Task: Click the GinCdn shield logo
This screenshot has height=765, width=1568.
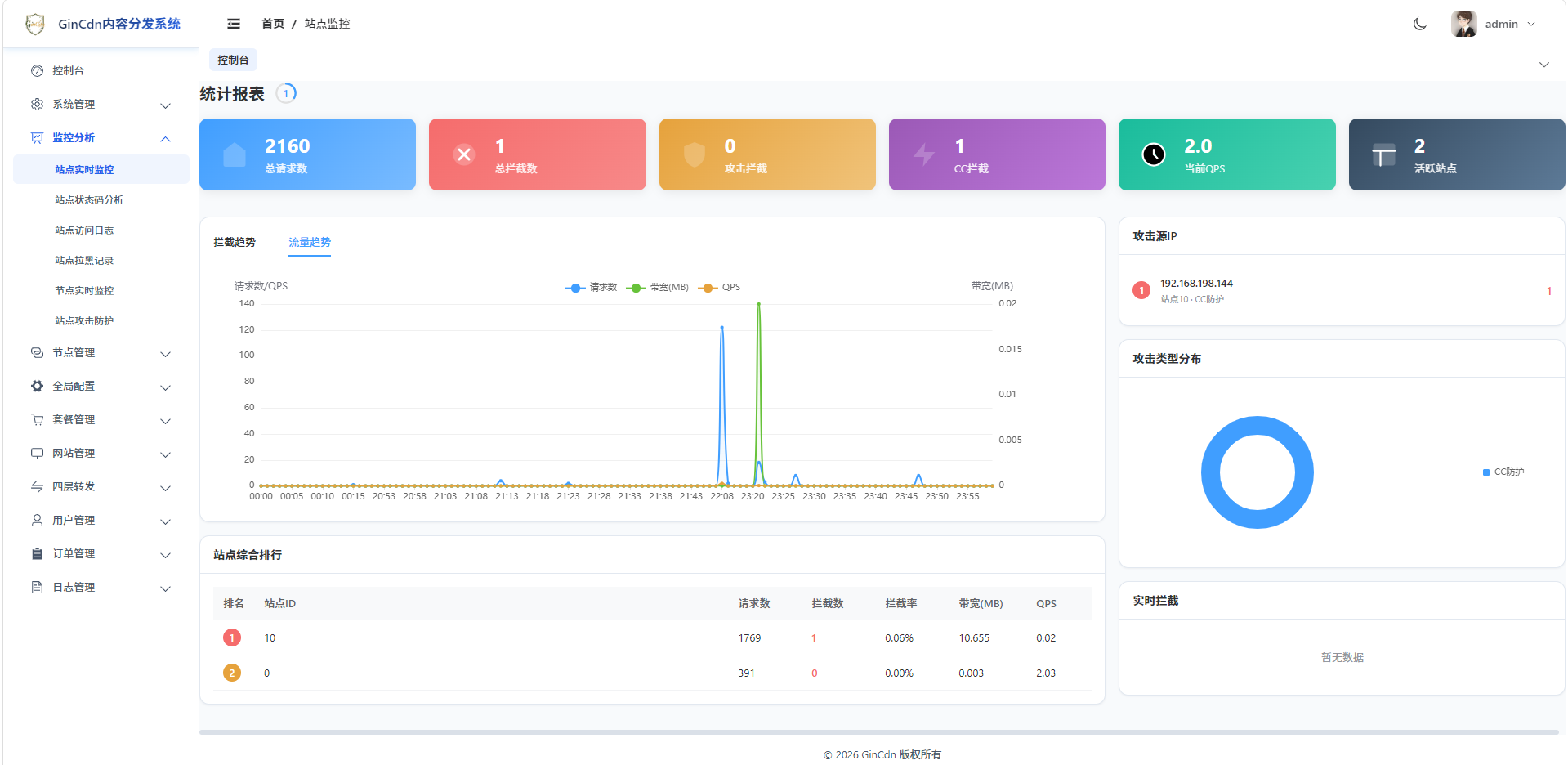Action: [x=35, y=24]
